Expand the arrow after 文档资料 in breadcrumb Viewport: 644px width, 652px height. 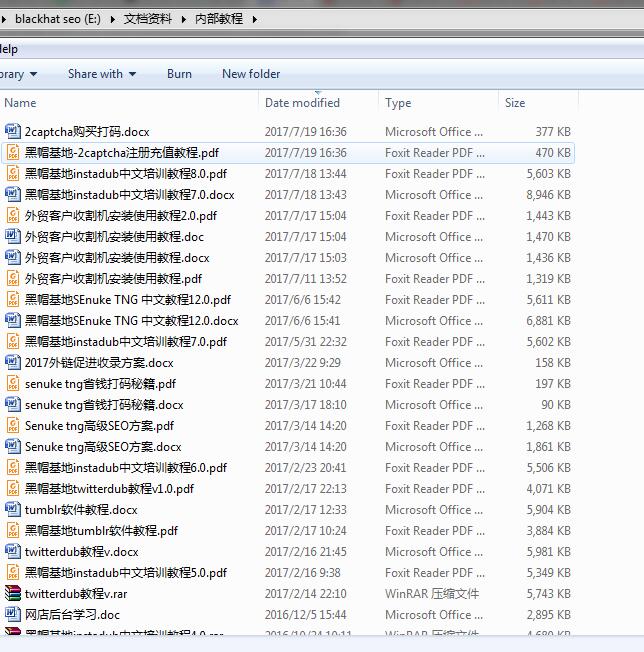tap(184, 19)
